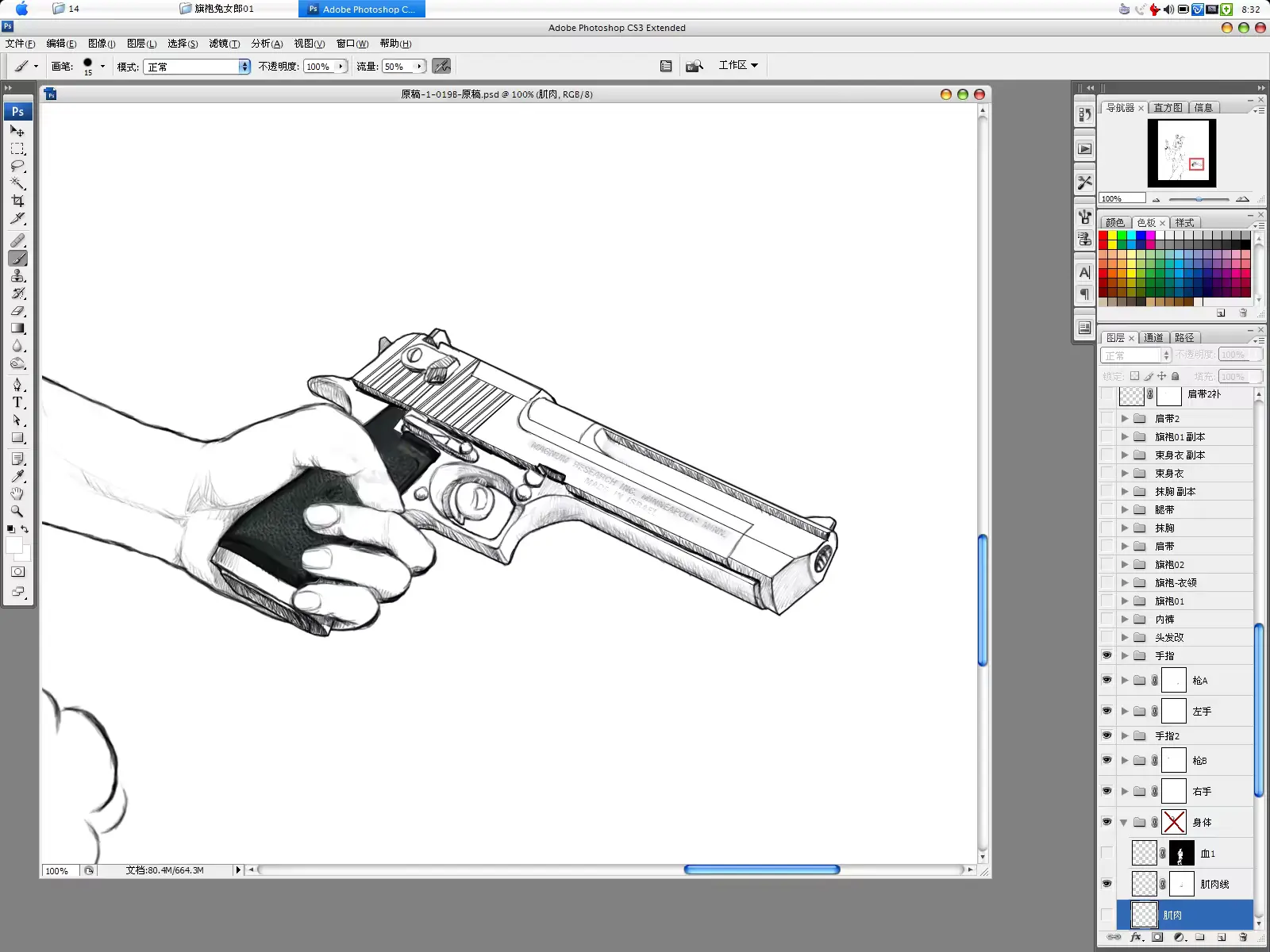Open the 文件 file menu
Image resolution: width=1270 pixels, height=952 pixels.
20,44
